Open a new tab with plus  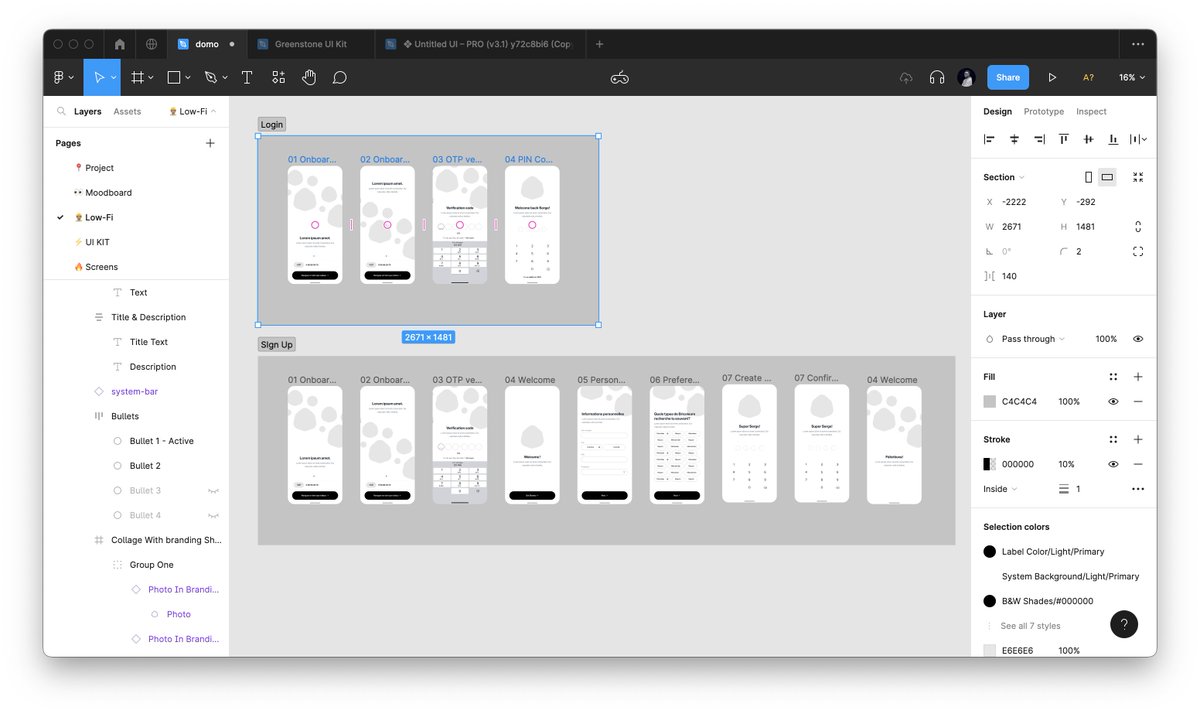(600, 44)
